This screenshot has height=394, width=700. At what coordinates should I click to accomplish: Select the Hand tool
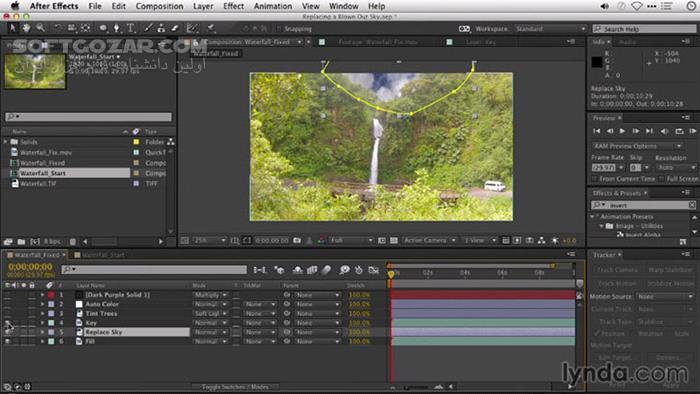click(26, 28)
